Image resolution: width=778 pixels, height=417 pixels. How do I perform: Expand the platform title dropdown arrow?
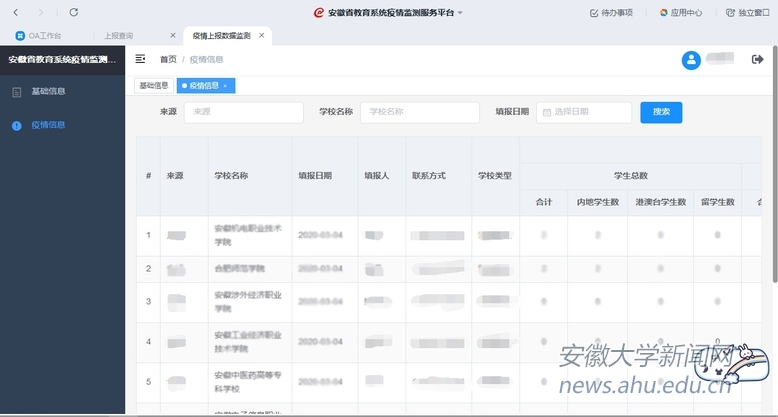[460, 13]
